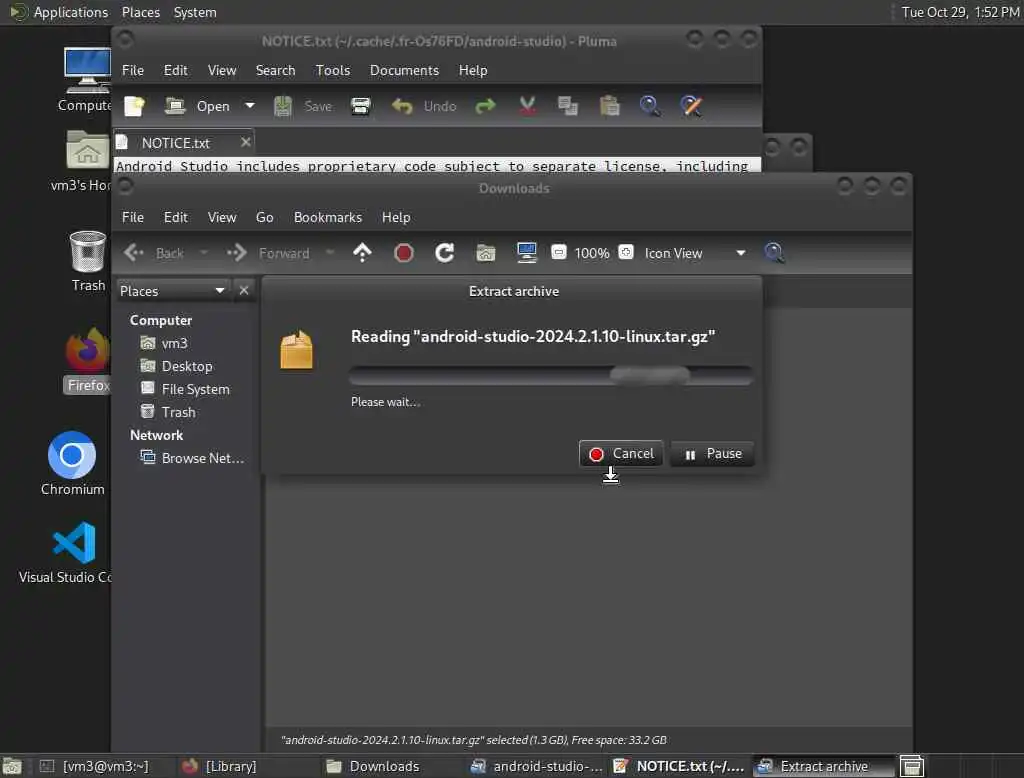The width and height of the screenshot is (1024, 778).
Task: Click the Find and Replace icon in Pluma
Action: tap(691, 106)
